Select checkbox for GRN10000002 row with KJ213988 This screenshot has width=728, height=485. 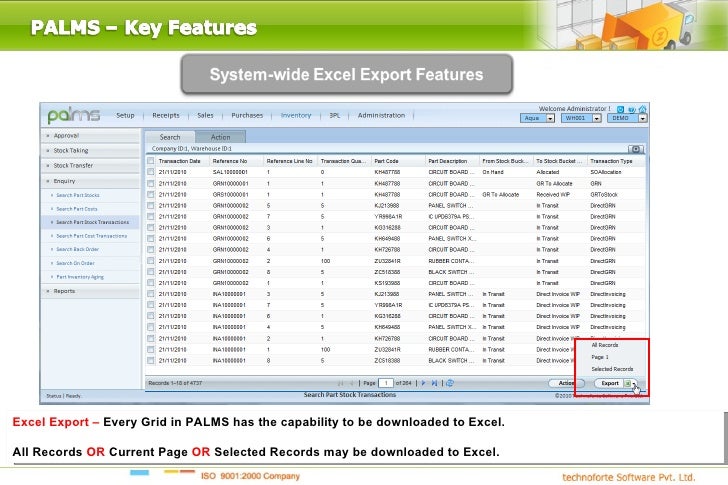(x=150, y=206)
